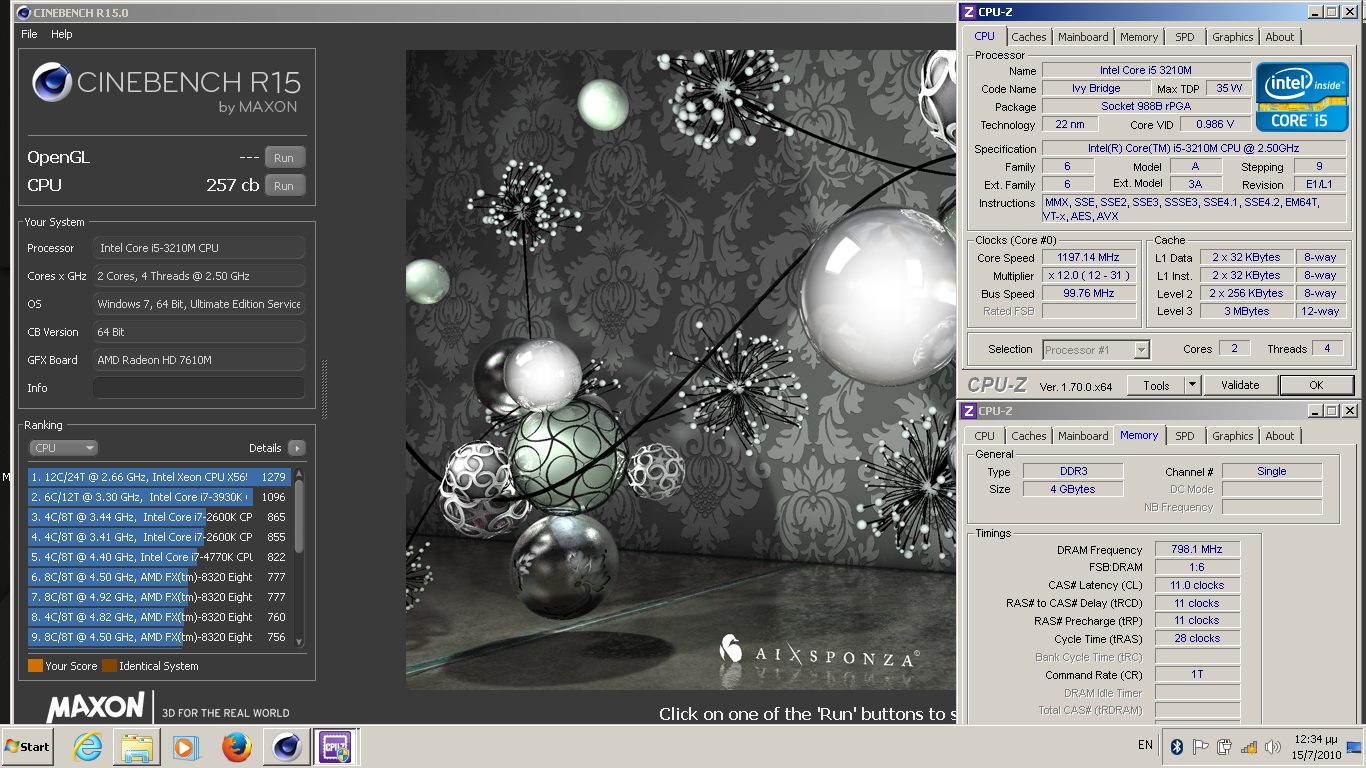Click the EN language indicator in taskbar
The height and width of the screenshot is (768, 1366).
tap(1145, 746)
